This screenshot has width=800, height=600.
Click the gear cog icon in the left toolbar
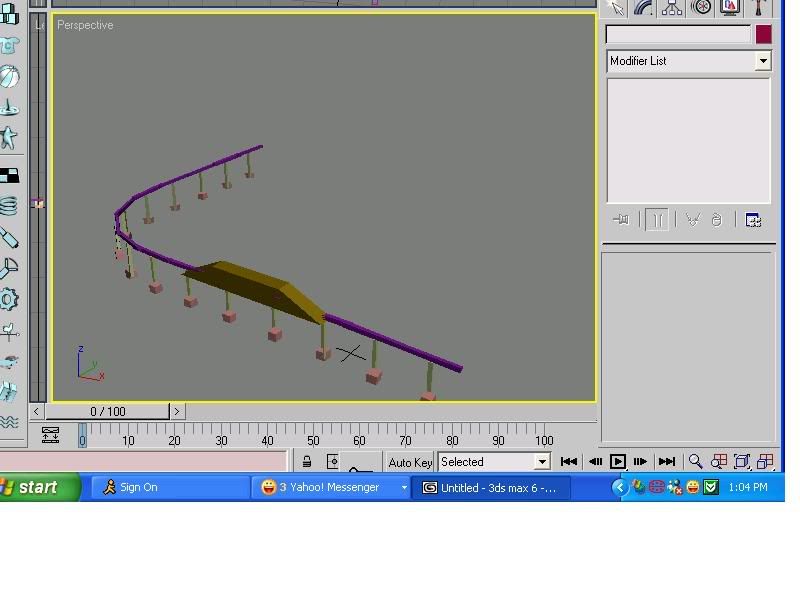9,299
